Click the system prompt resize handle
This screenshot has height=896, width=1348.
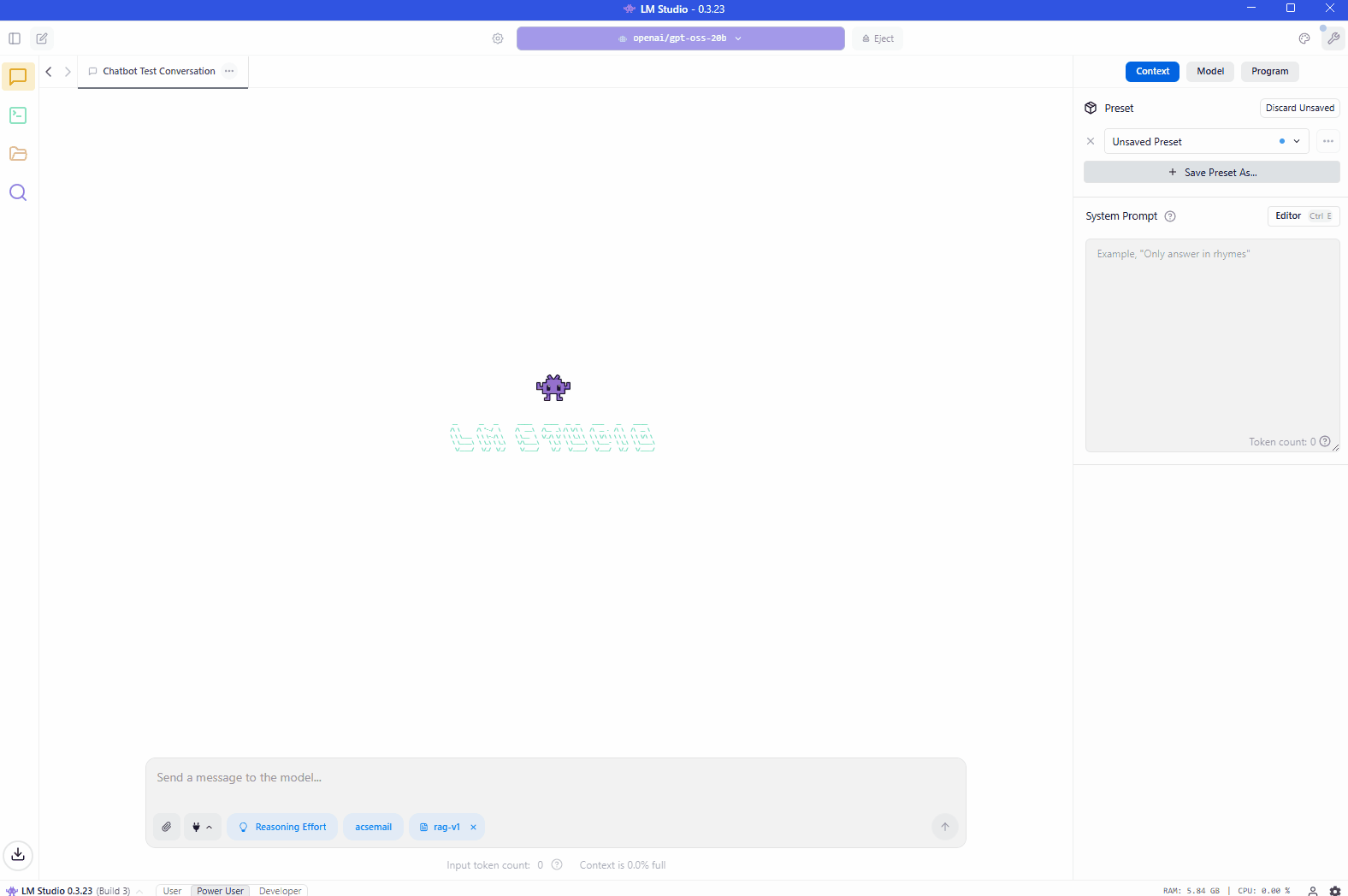pos(1335,447)
